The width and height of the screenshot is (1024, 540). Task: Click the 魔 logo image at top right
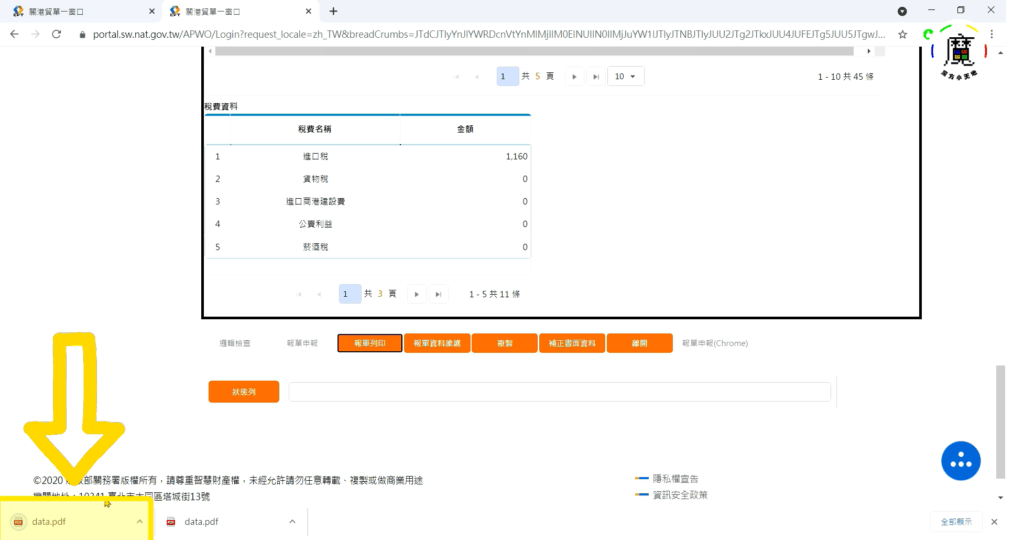click(x=959, y=52)
